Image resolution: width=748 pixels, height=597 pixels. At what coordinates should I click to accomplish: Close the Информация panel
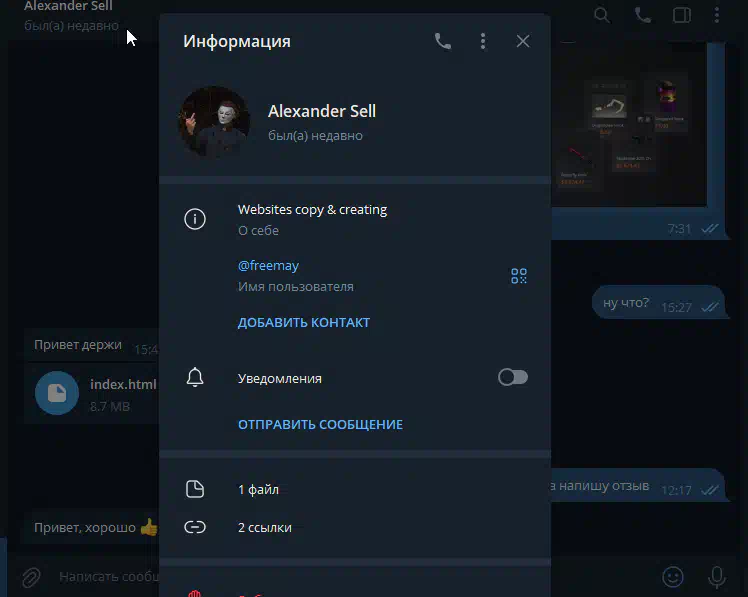click(523, 42)
